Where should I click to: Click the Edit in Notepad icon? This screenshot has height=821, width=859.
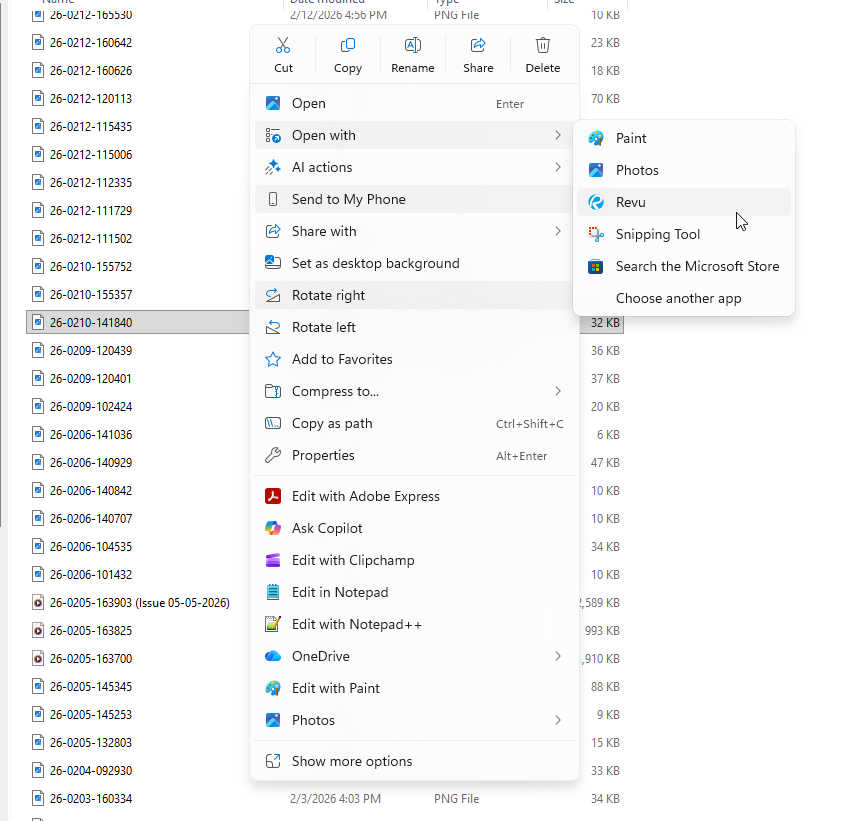(x=273, y=592)
